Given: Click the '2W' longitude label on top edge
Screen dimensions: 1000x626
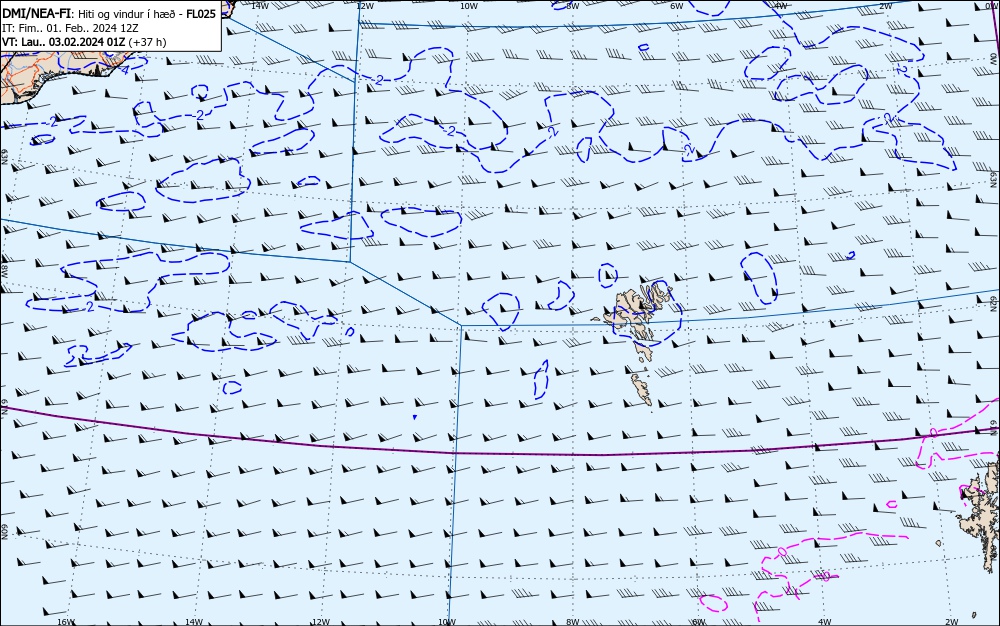Looking at the screenshot, I should 885,6.
